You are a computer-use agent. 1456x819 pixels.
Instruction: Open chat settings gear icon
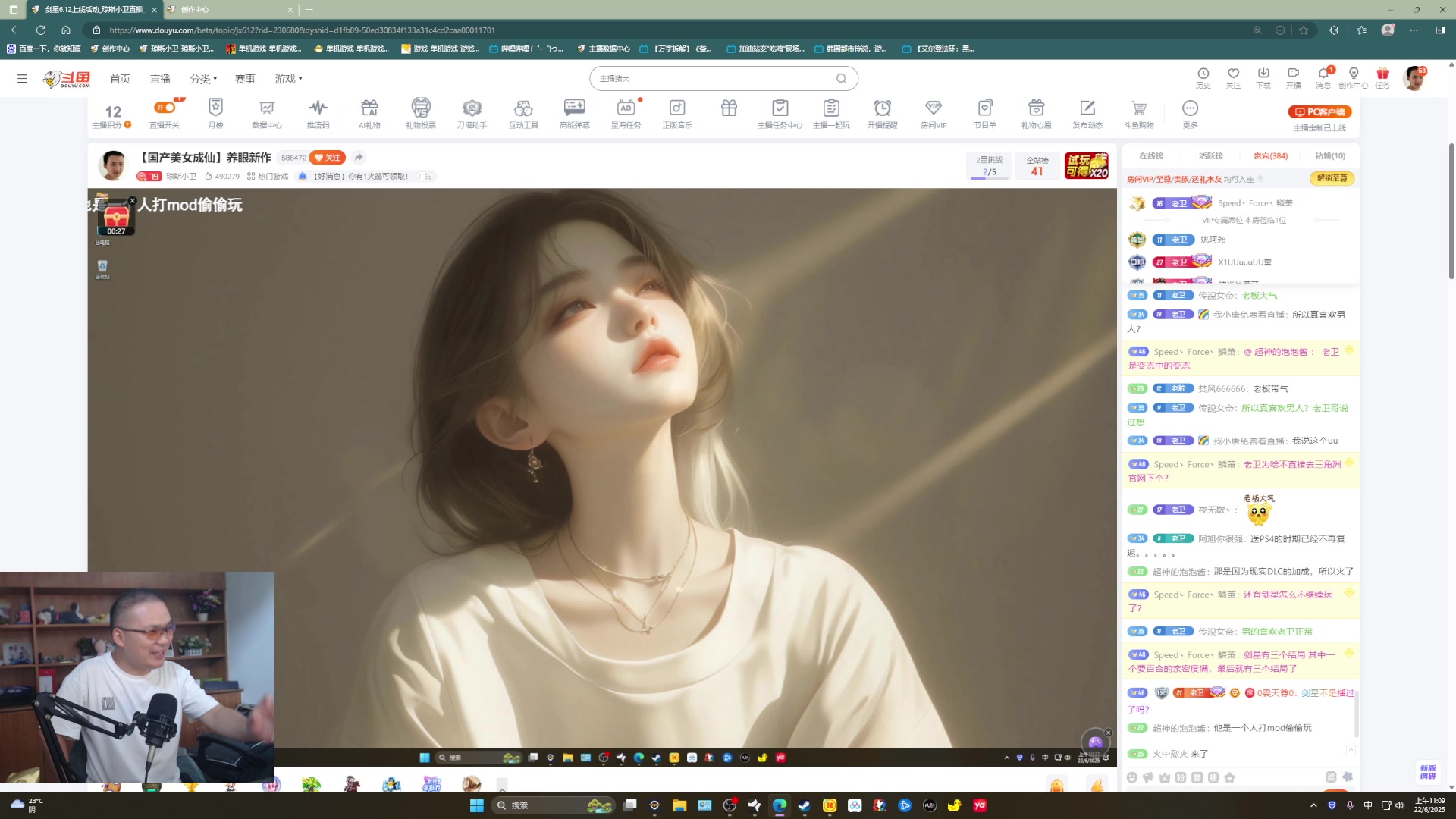pyautogui.click(x=1347, y=777)
